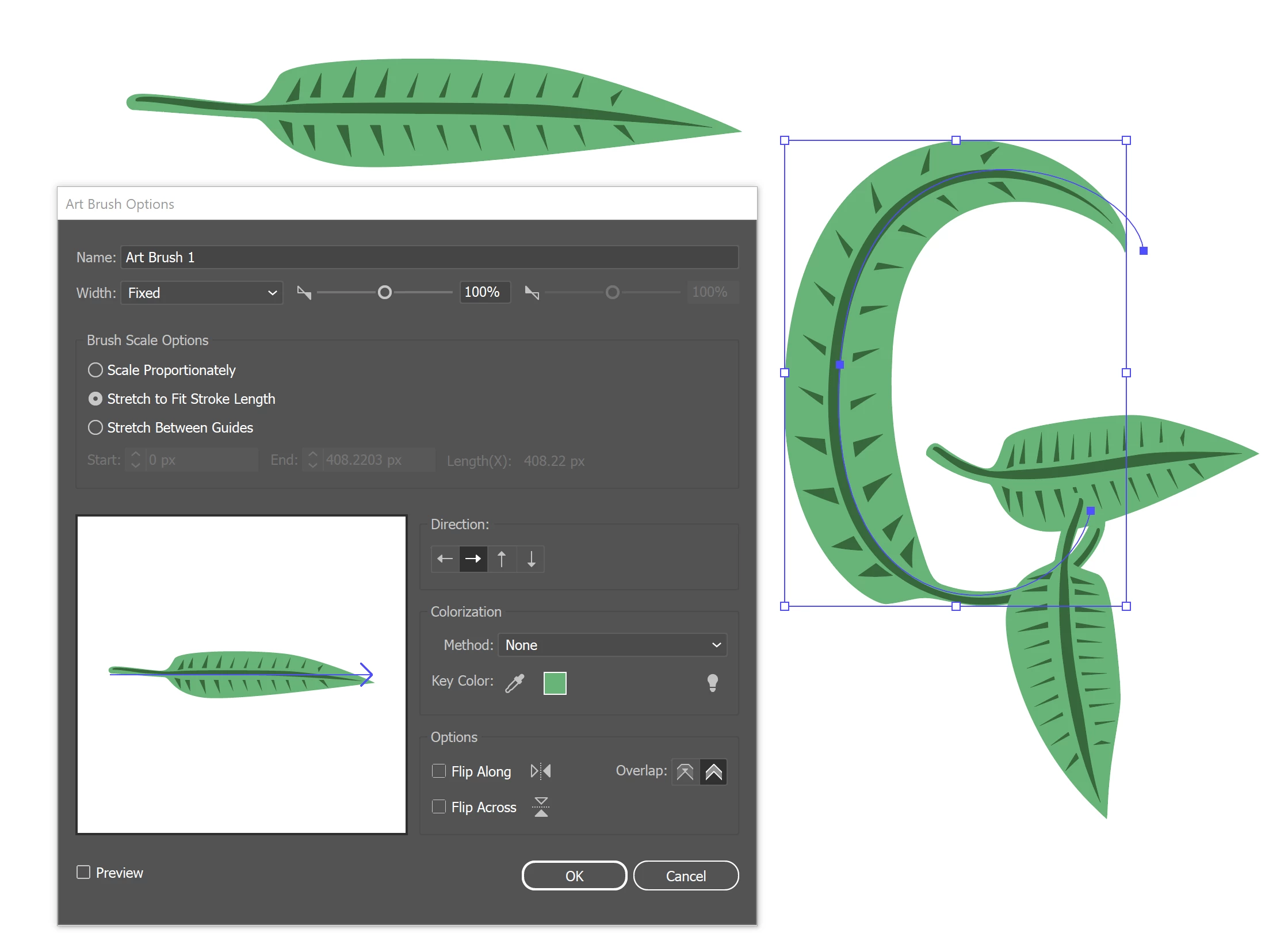Pick key color with eyedropper
This screenshot has height=933, width=1288.
click(x=515, y=683)
